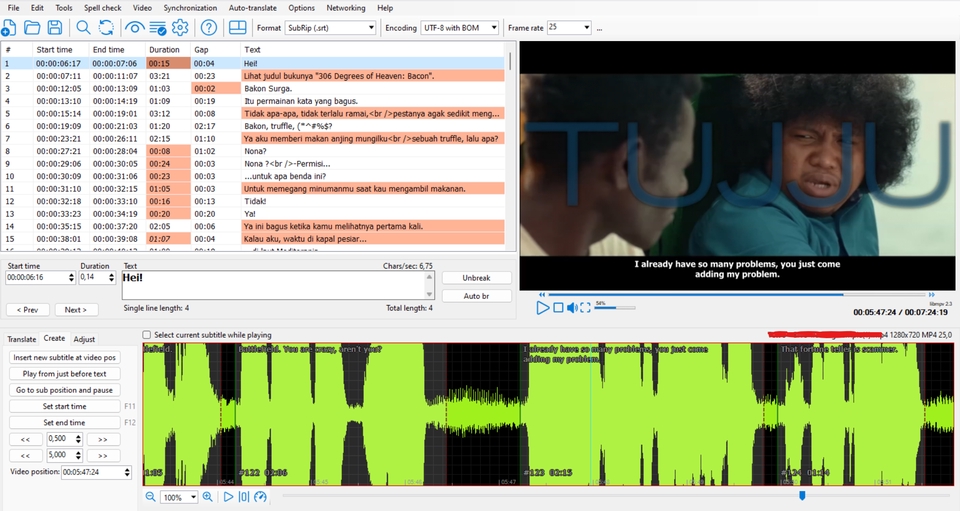
Task: Open a subtitle file via folder icon
Action: (x=32, y=28)
